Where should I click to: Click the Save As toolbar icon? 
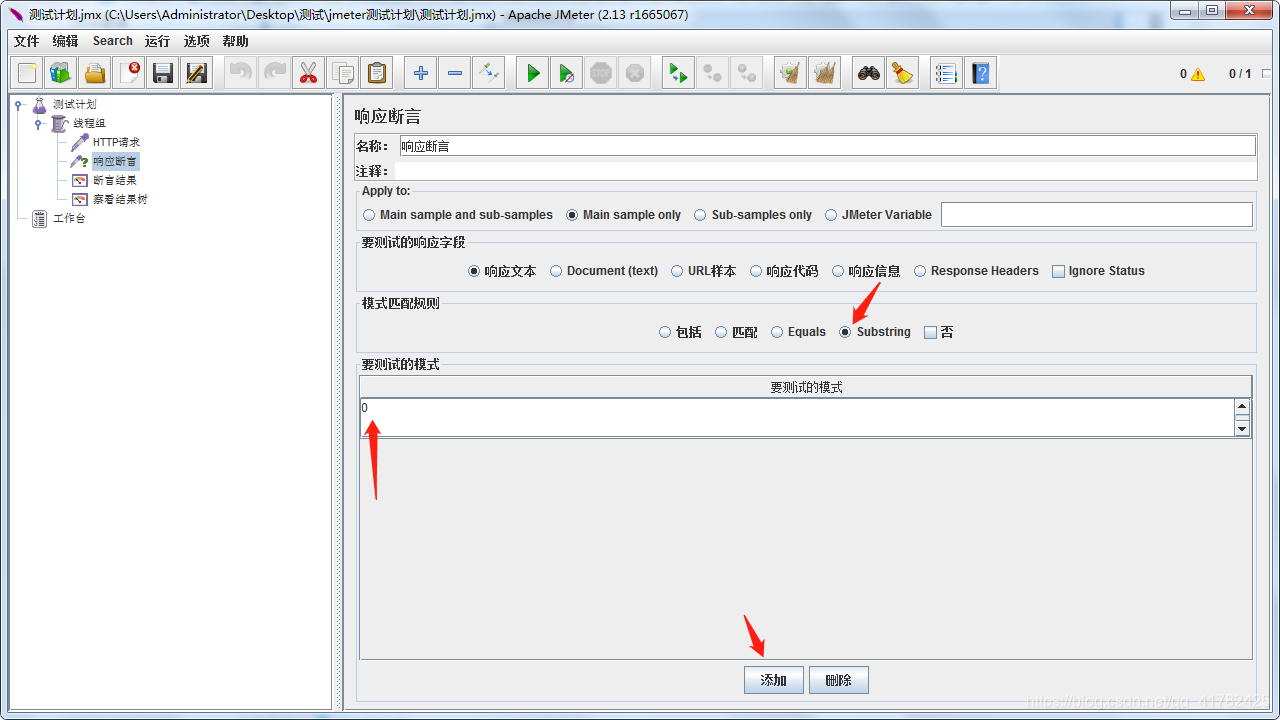click(197, 73)
